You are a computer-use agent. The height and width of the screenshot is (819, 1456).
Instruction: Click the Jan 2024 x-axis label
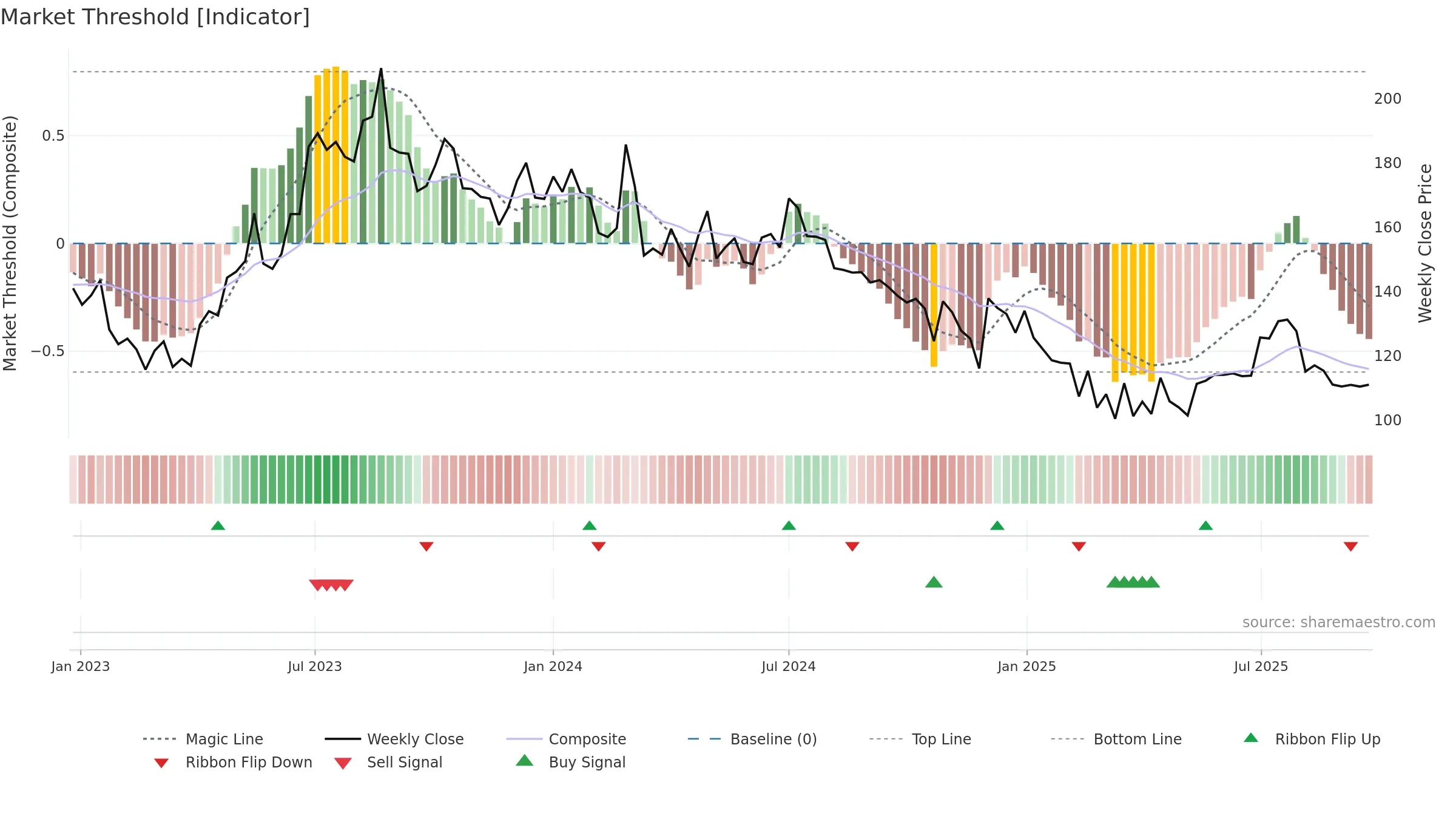point(553,666)
